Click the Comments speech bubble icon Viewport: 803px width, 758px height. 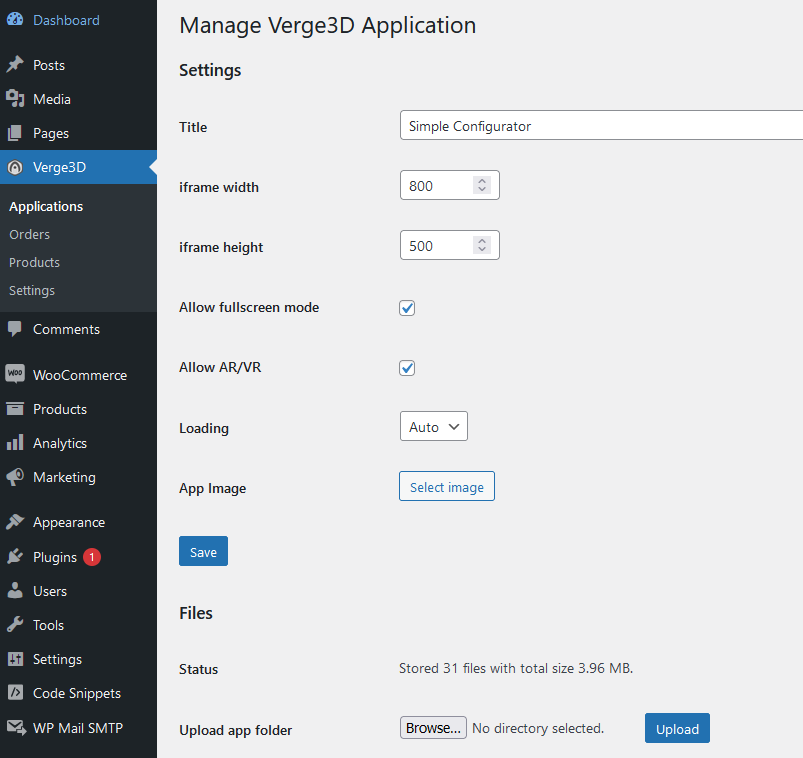(15, 329)
